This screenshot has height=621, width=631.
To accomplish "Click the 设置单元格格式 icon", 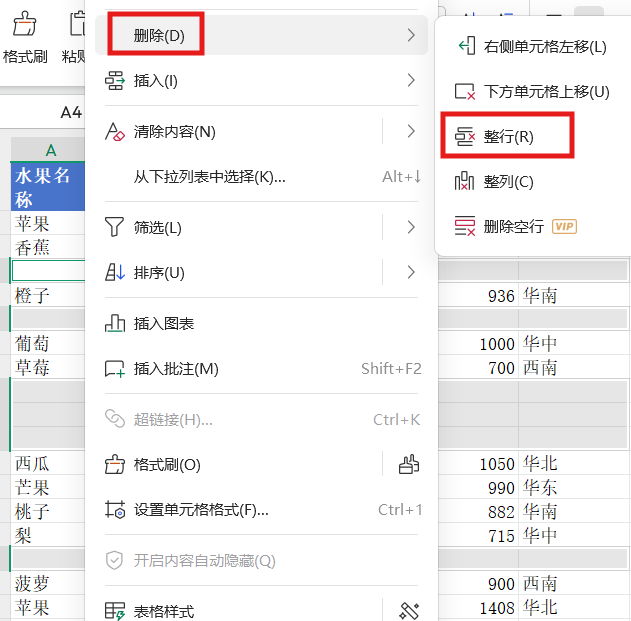I will point(115,510).
